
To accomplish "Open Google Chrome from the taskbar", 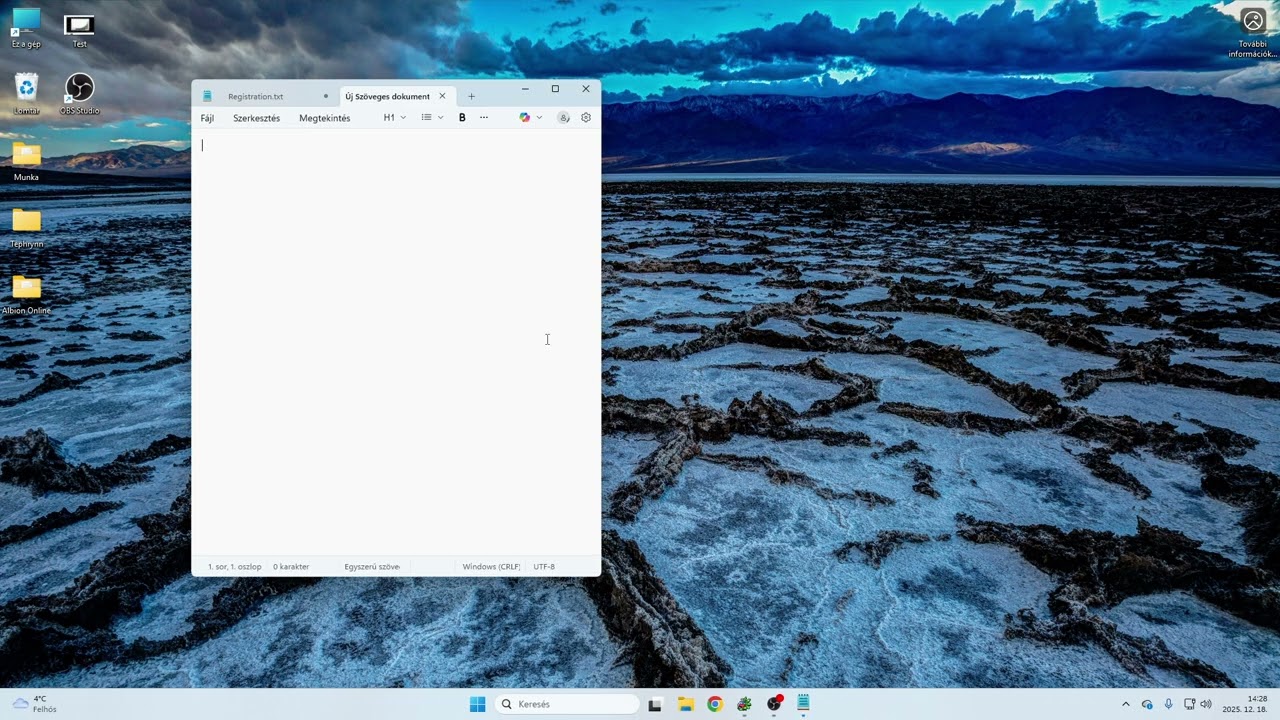I will 714,704.
